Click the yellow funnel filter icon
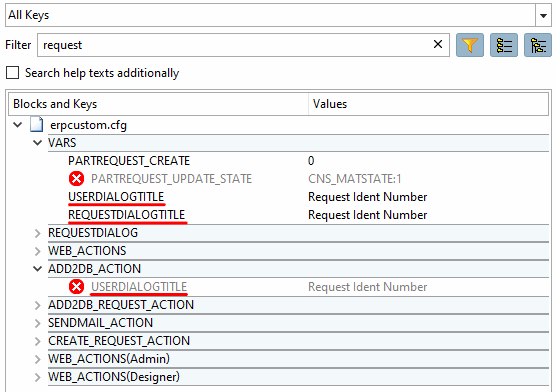The width and height of the screenshot is (556, 392). [x=469, y=45]
